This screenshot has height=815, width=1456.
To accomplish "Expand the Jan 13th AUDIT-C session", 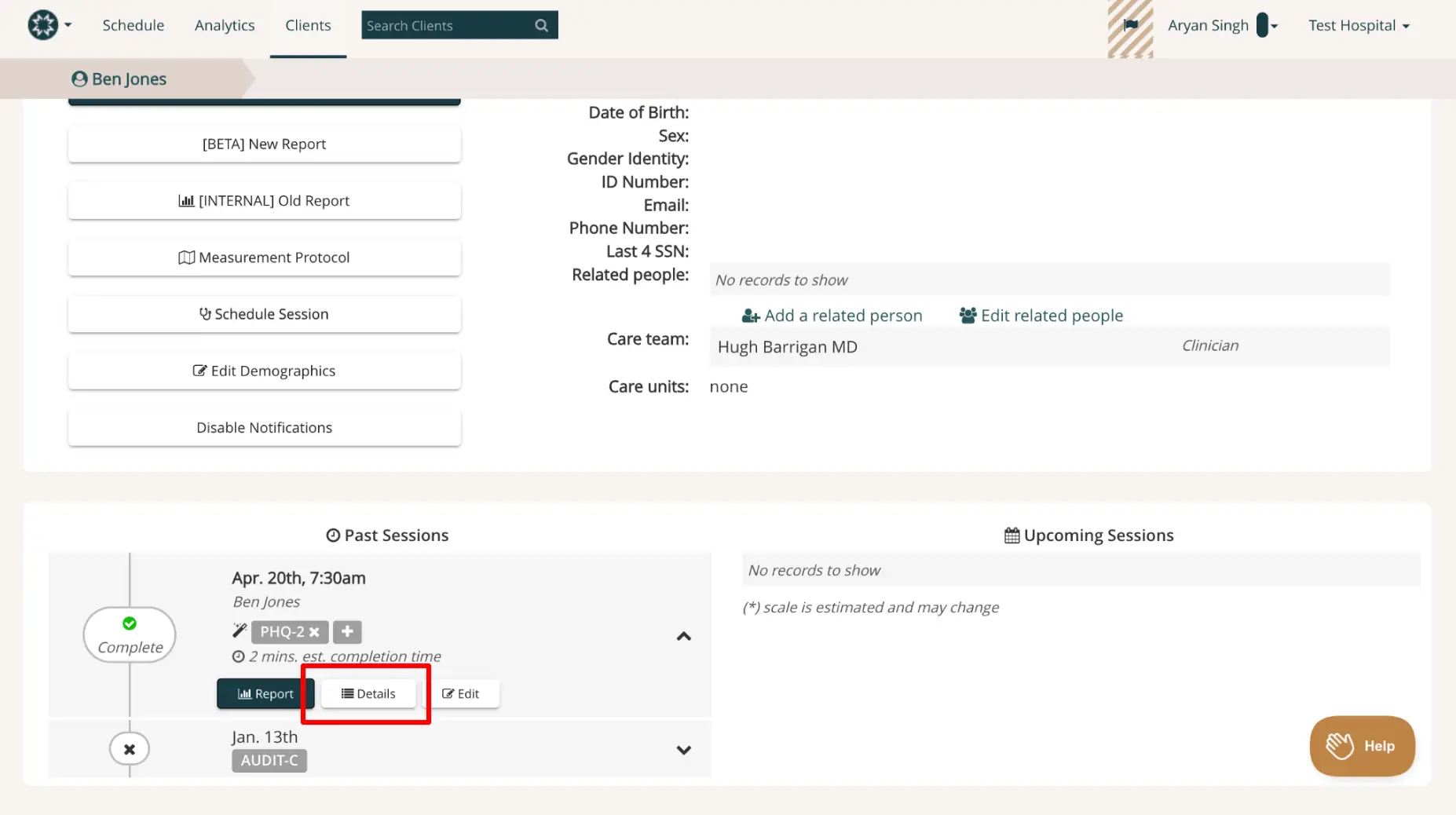I will [x=682, y=750].
